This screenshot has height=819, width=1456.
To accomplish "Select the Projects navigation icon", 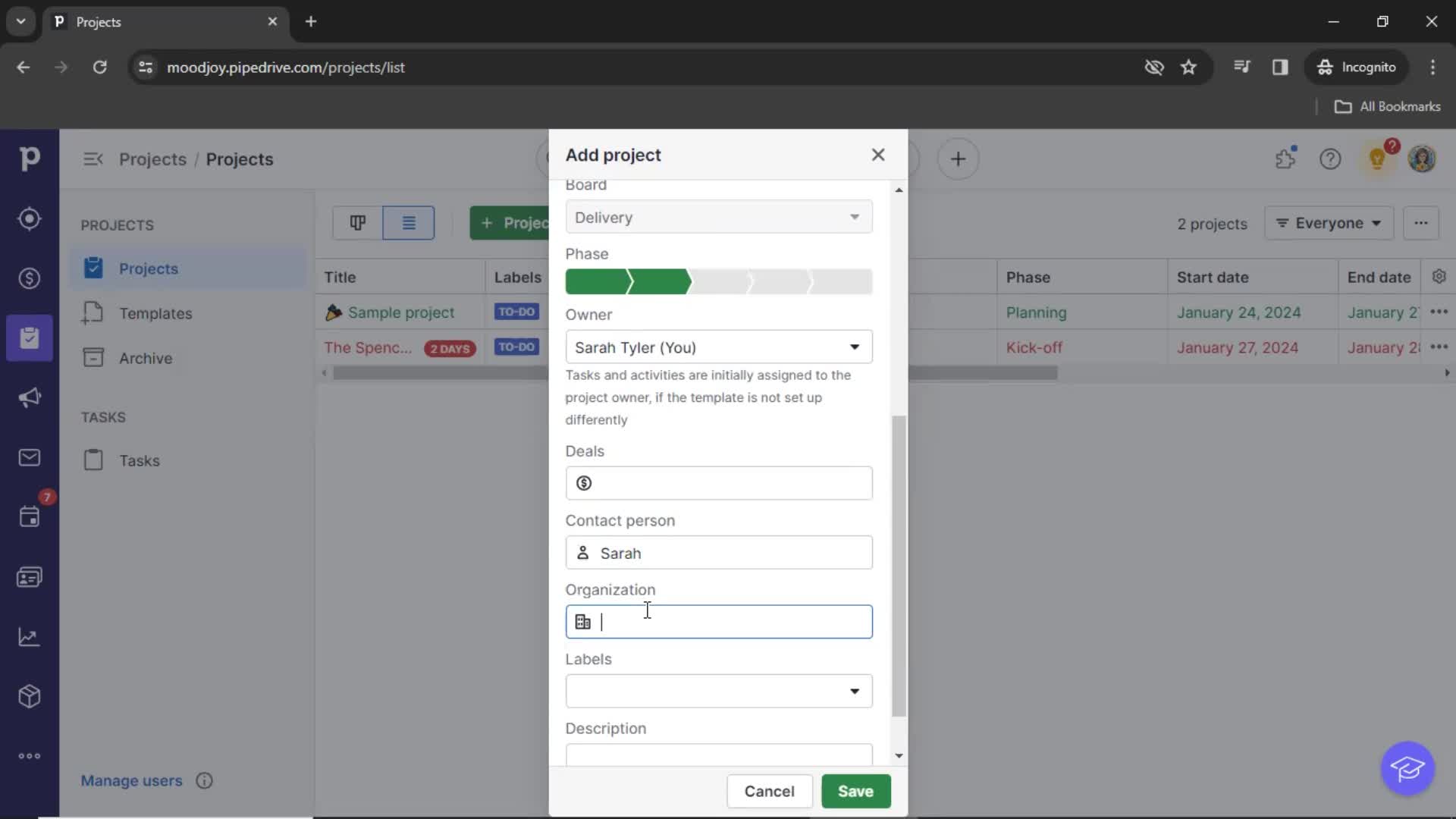I will click(29, 337).
